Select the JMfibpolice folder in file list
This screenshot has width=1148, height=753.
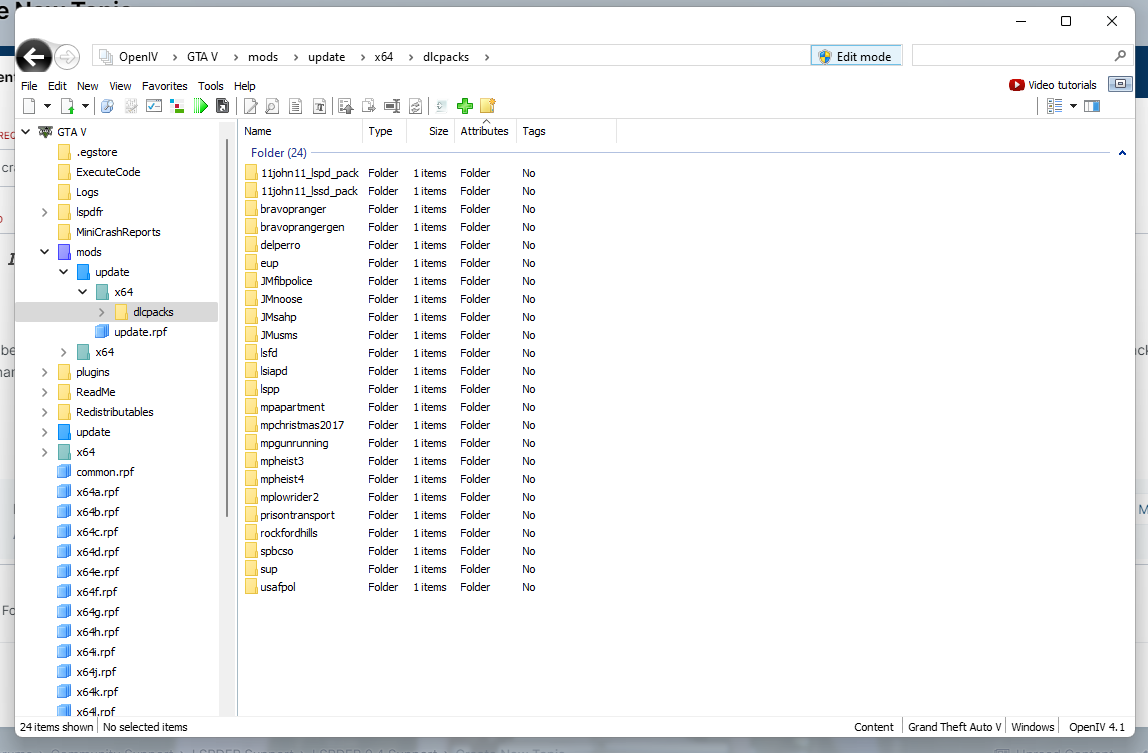286,281
